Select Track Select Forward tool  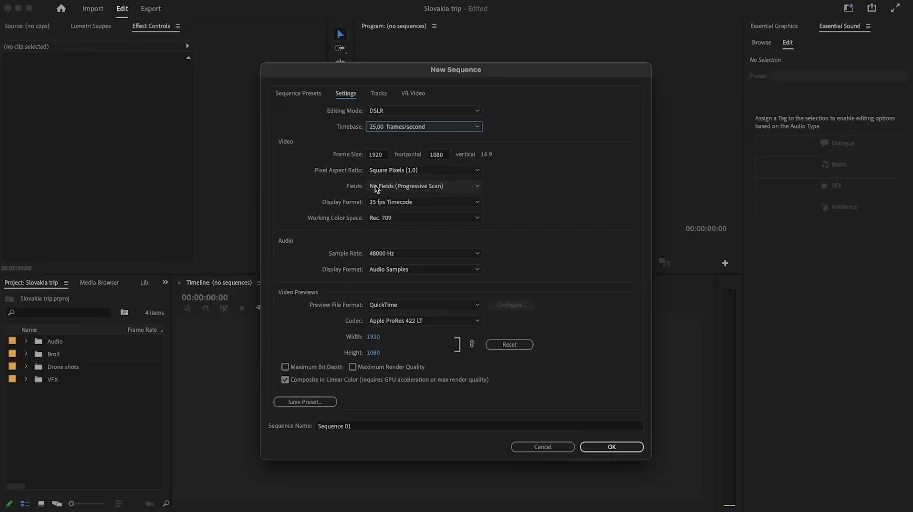[340, 48]
